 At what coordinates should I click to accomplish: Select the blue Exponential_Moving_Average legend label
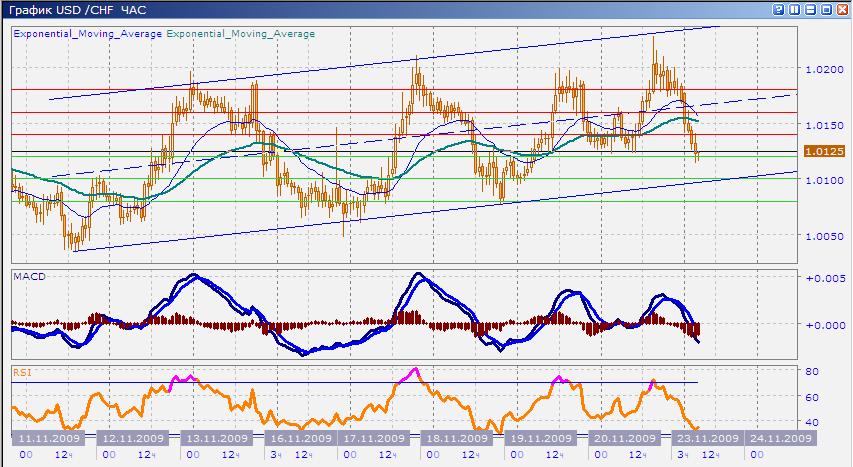coord(87,34)
